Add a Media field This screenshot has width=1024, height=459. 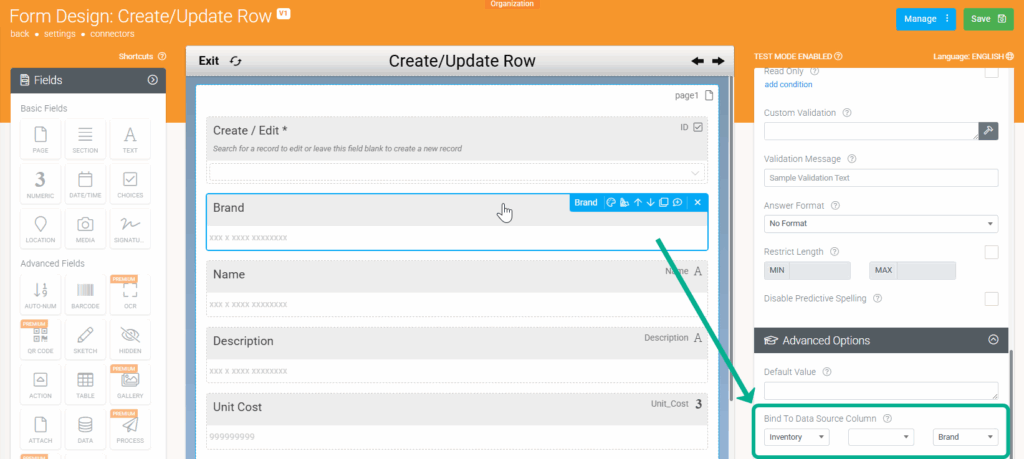(85, 229)
